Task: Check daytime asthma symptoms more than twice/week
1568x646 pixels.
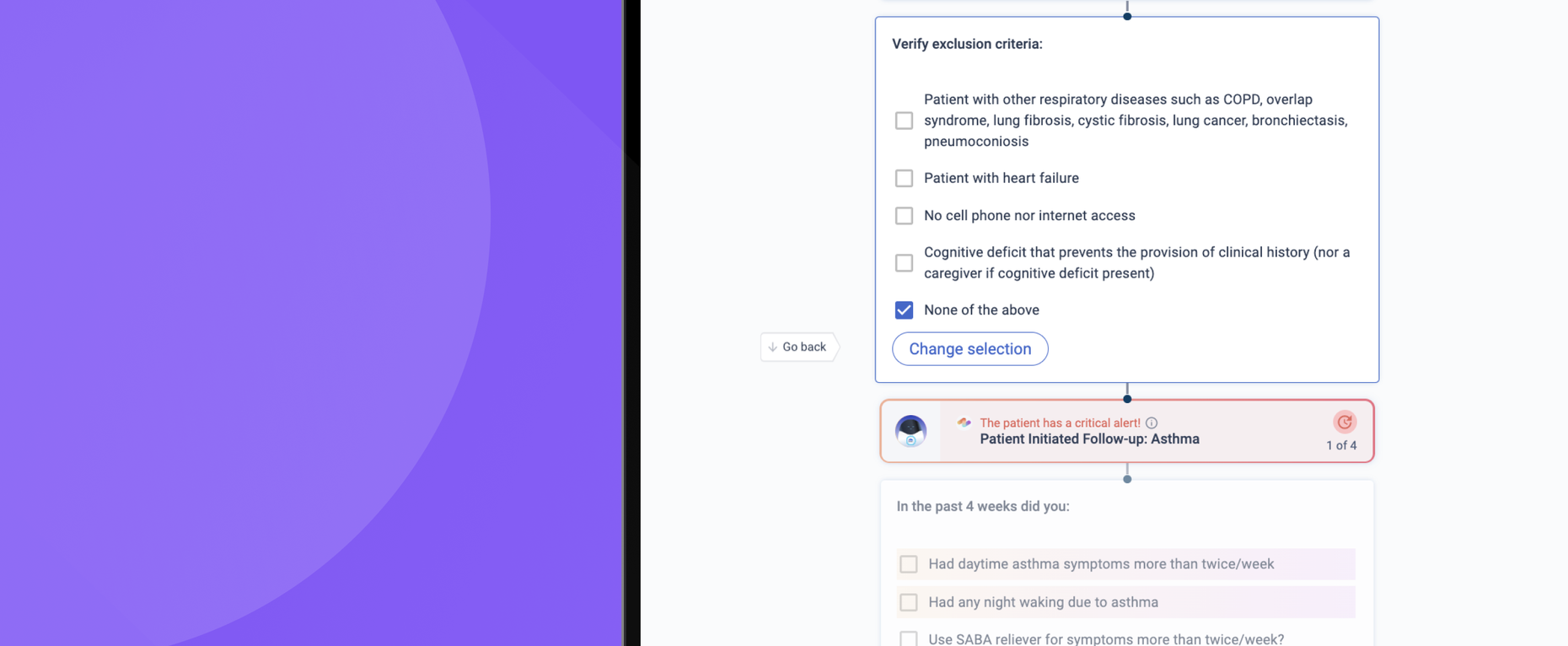Action: [x=908, y=564]
